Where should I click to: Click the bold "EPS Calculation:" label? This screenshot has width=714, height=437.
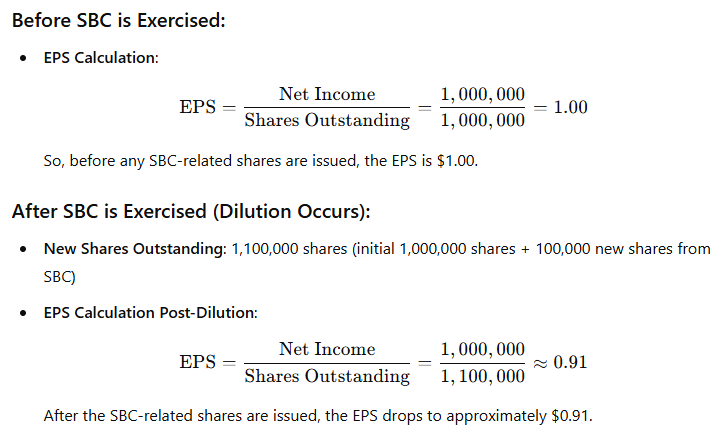pos(101,58)
